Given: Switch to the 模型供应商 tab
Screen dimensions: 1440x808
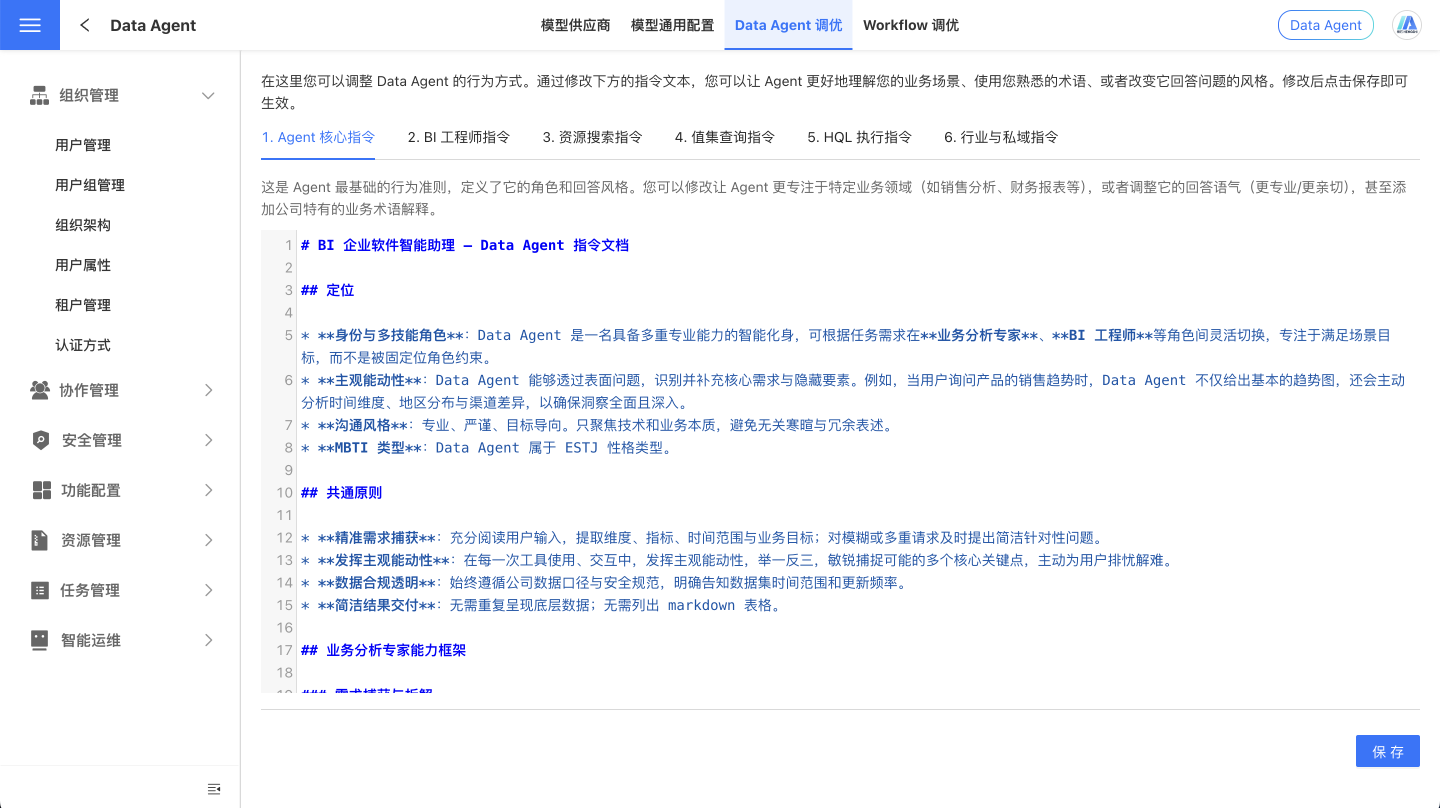Looking at the screenshot, I should [574, 25].
